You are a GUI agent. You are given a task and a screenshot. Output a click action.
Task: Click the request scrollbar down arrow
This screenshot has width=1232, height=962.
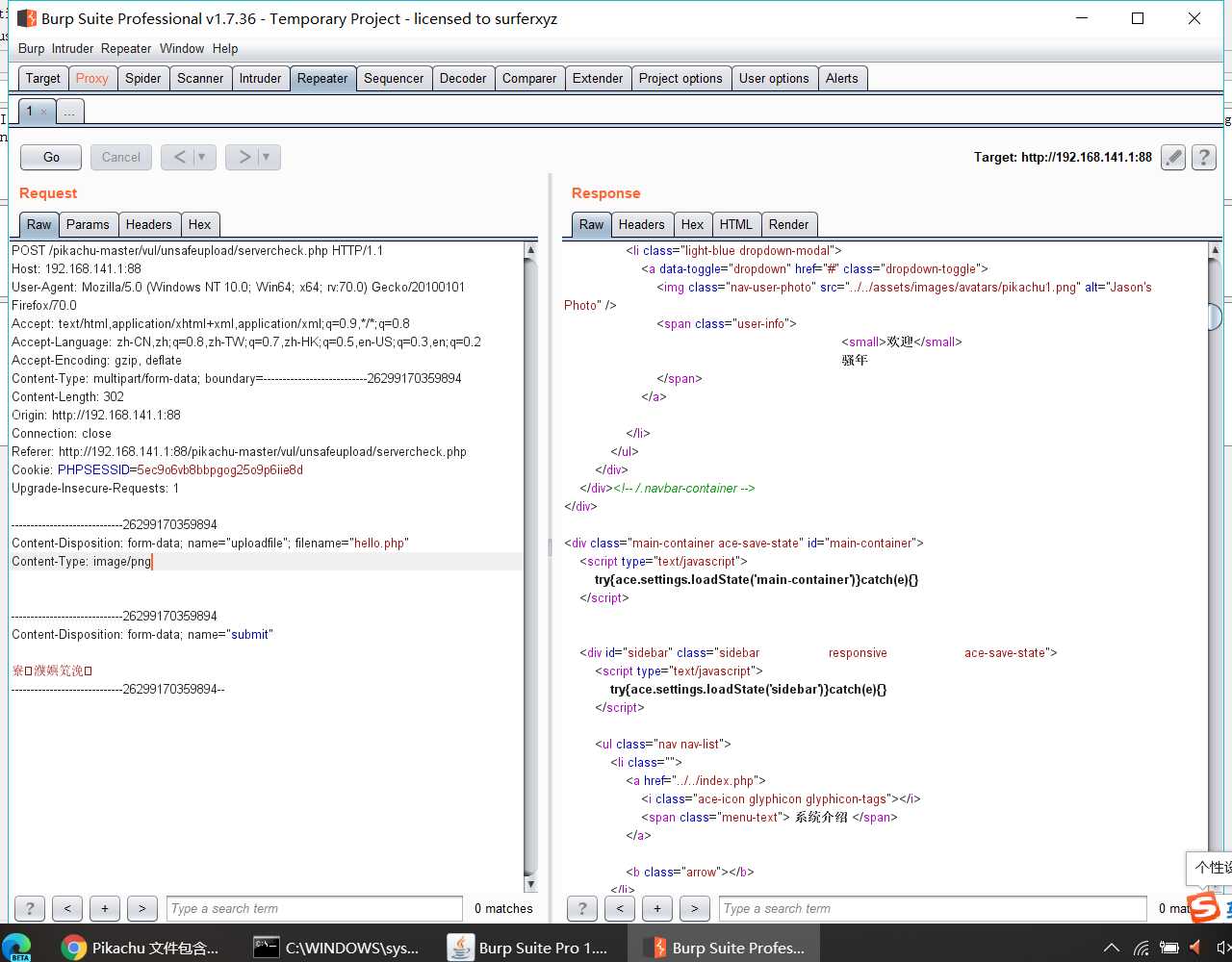pos(530,884)
